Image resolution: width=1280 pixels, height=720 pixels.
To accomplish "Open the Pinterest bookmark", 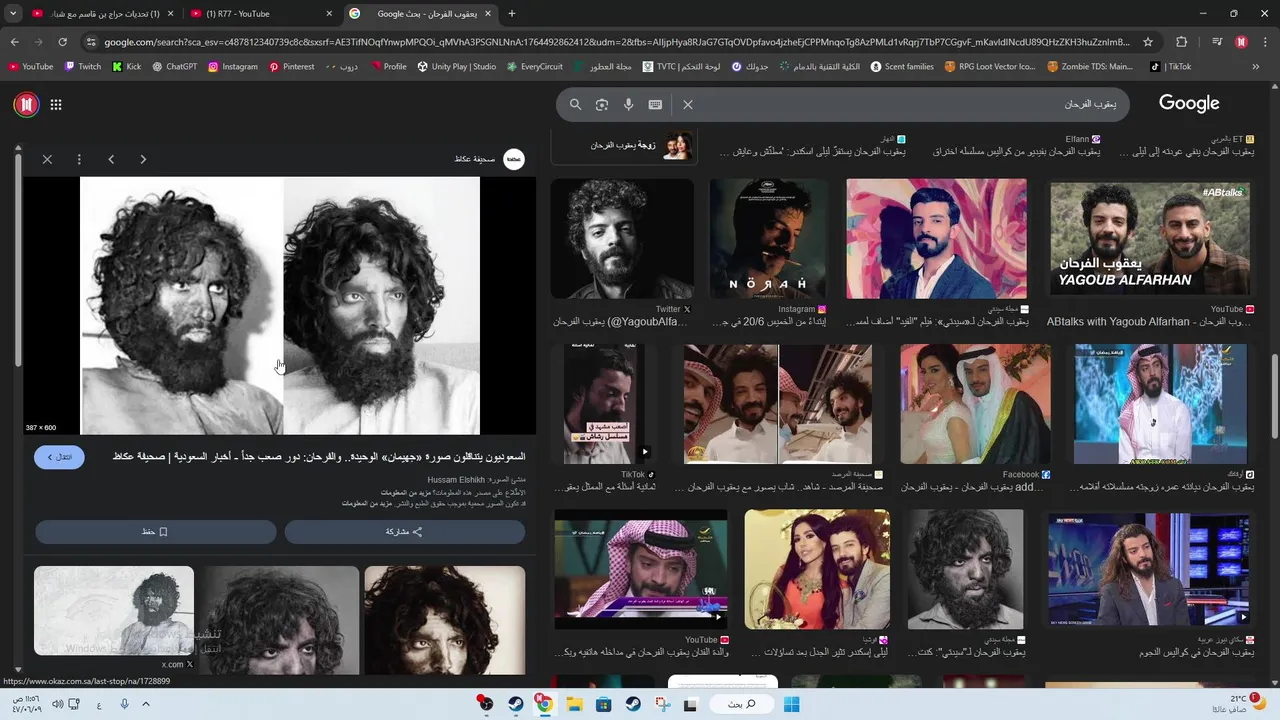I will pyautogui.click(x=292, y=67).
